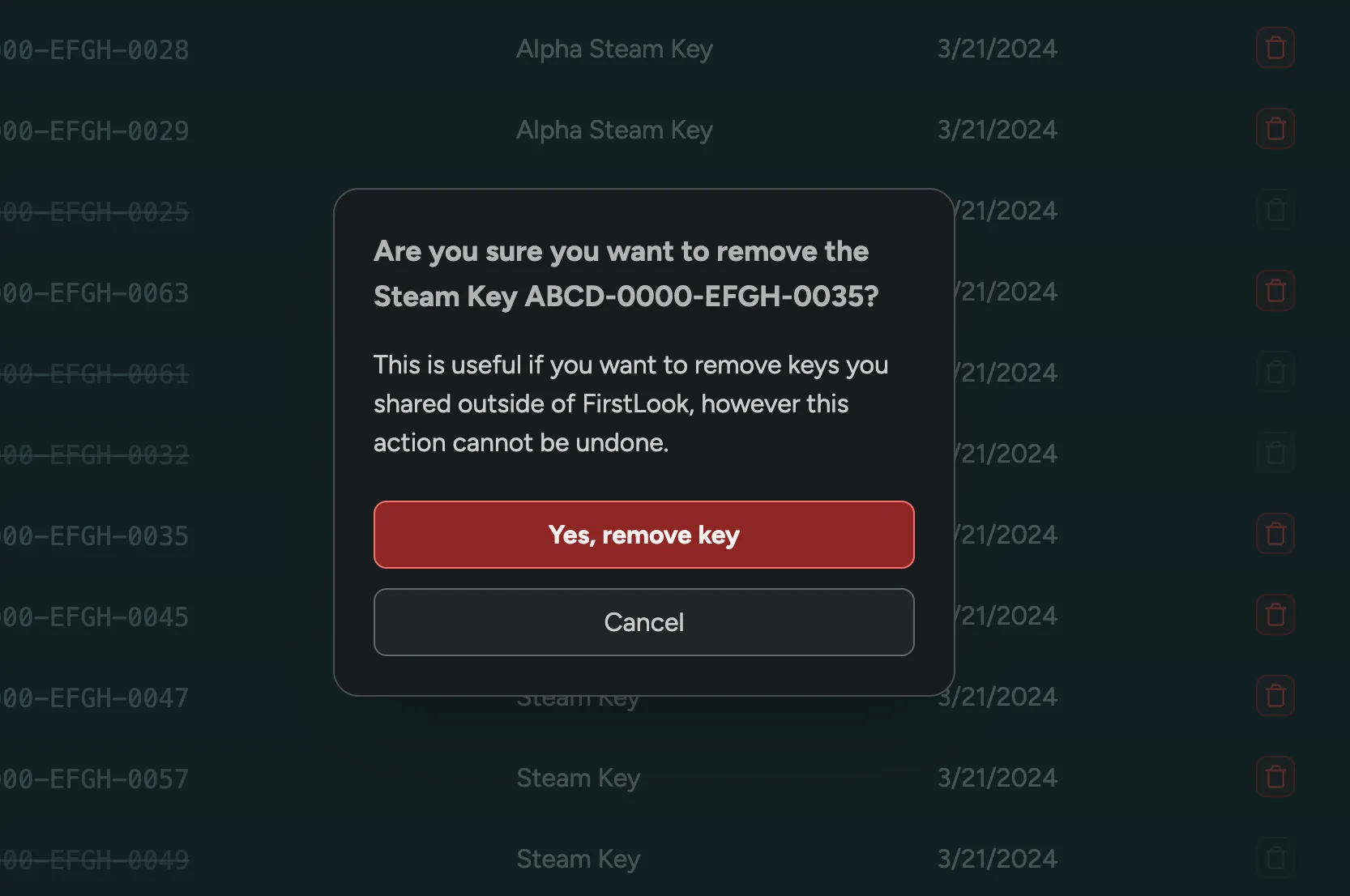1350x896 pixels.
Task: Click the trash icon for key EFGH-0057
Action: [x=1275, y=777]
